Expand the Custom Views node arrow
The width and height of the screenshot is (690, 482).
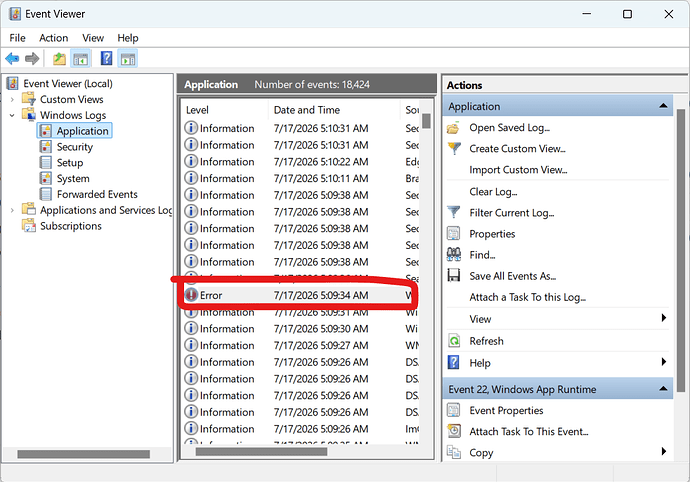coord(12,100)
